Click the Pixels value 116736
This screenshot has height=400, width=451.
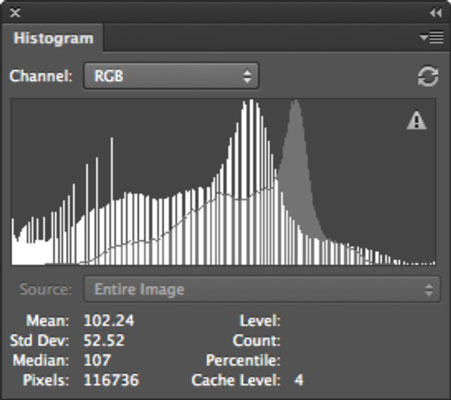pyautogui.click(x=111, y=380)
